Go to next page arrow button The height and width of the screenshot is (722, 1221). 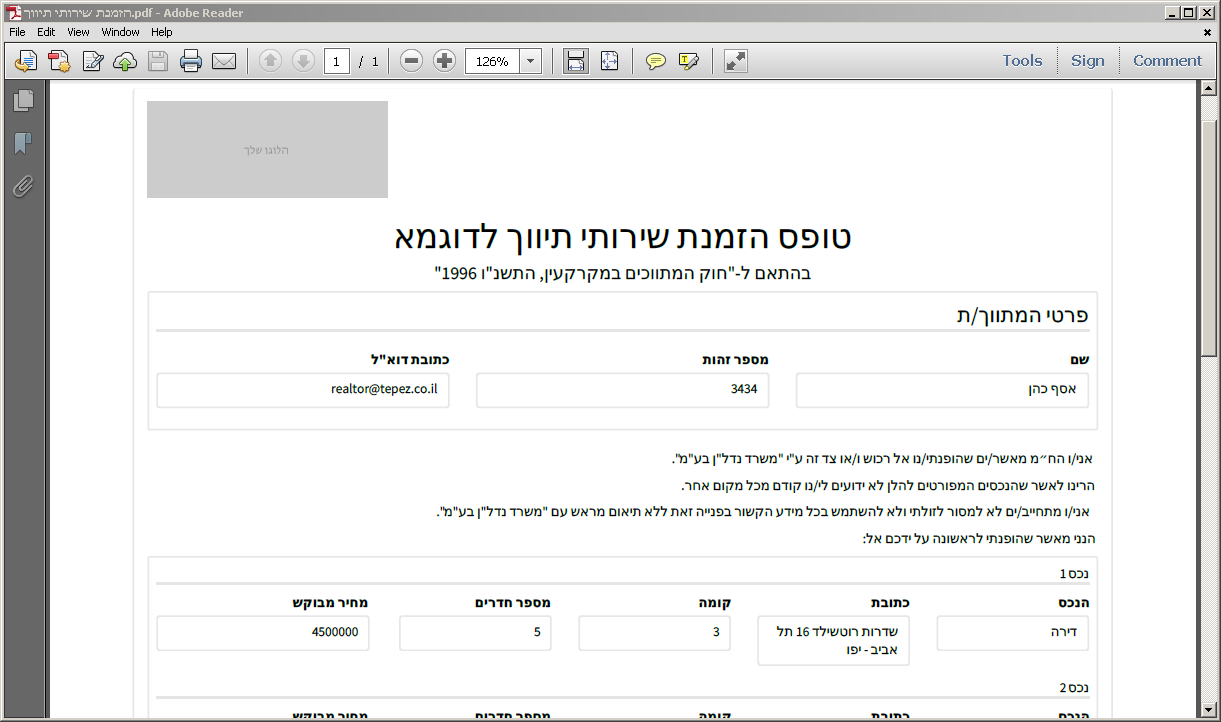303,61
